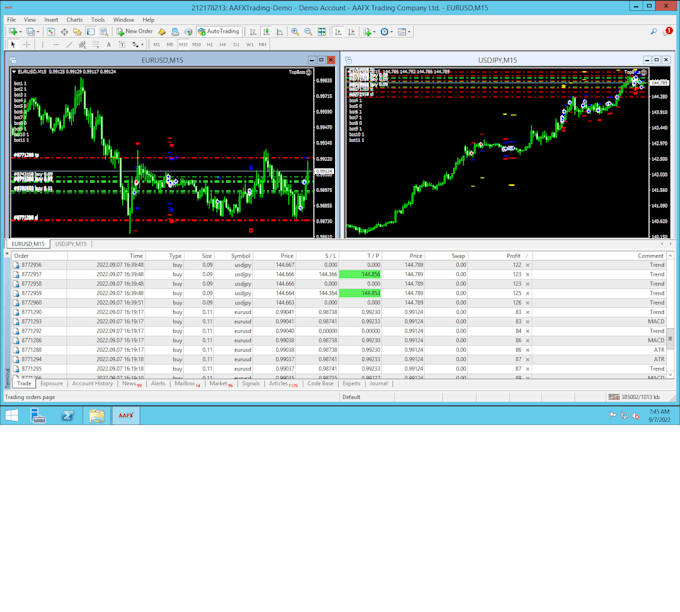Switch to the Experts terminal tab
This screenshot has width=680, height=612.
pyautogui.click(x=351, y=383)
